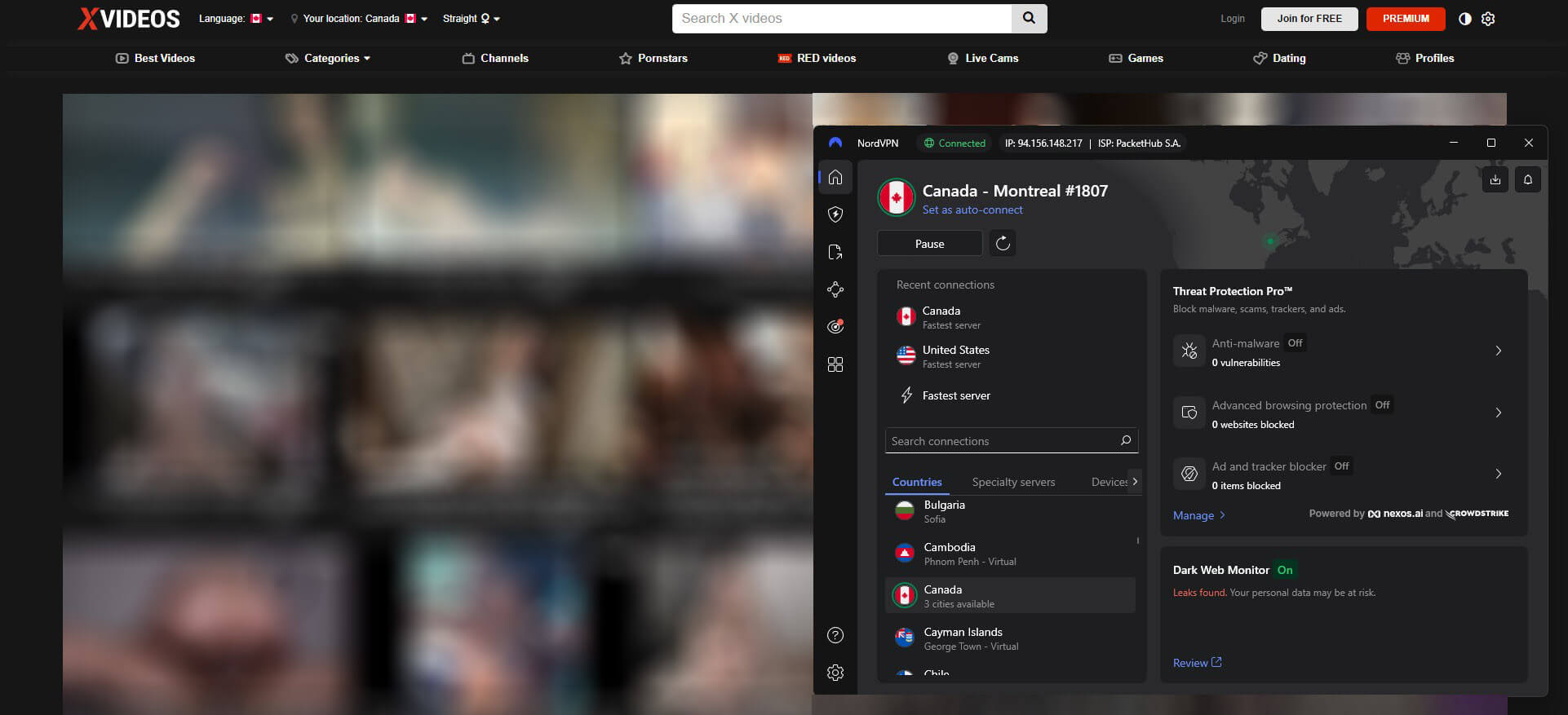The image size is (1568, 715).
Task: Click the Pause connection button
Action: [929, 243]
